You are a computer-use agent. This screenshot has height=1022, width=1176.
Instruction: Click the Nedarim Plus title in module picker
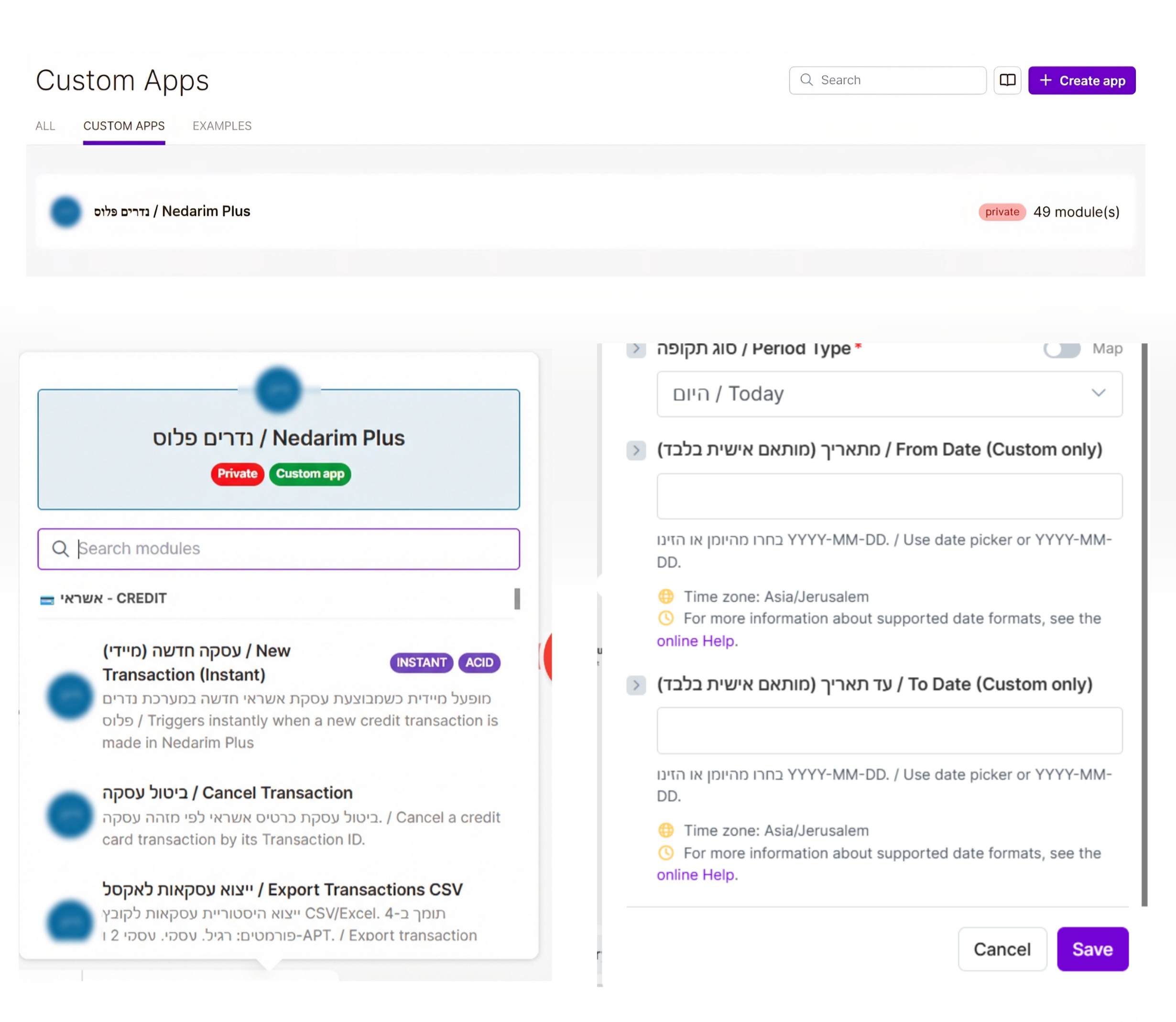(278, 438)
